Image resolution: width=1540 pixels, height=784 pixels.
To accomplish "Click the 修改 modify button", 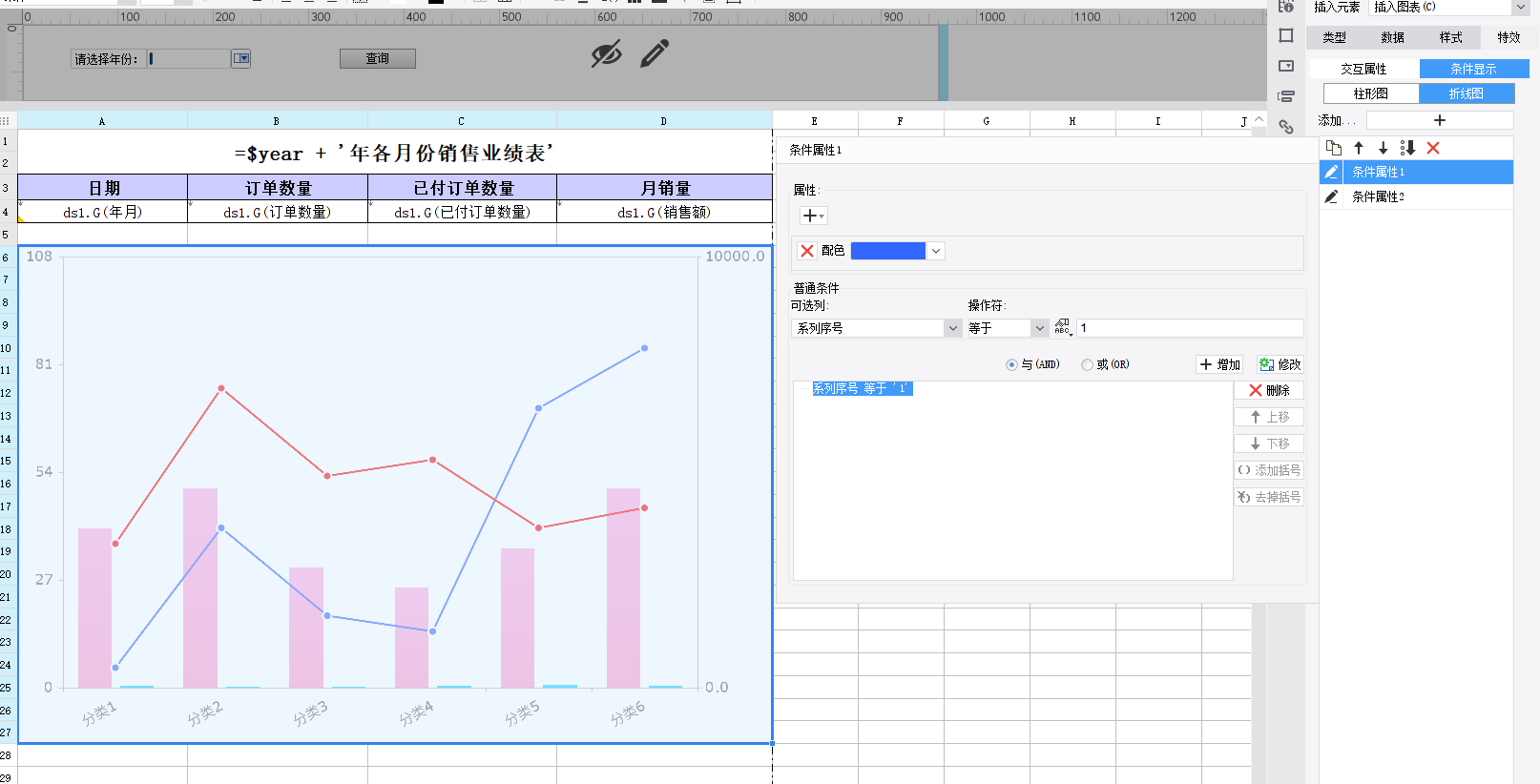I will (x=1280, y=364).
